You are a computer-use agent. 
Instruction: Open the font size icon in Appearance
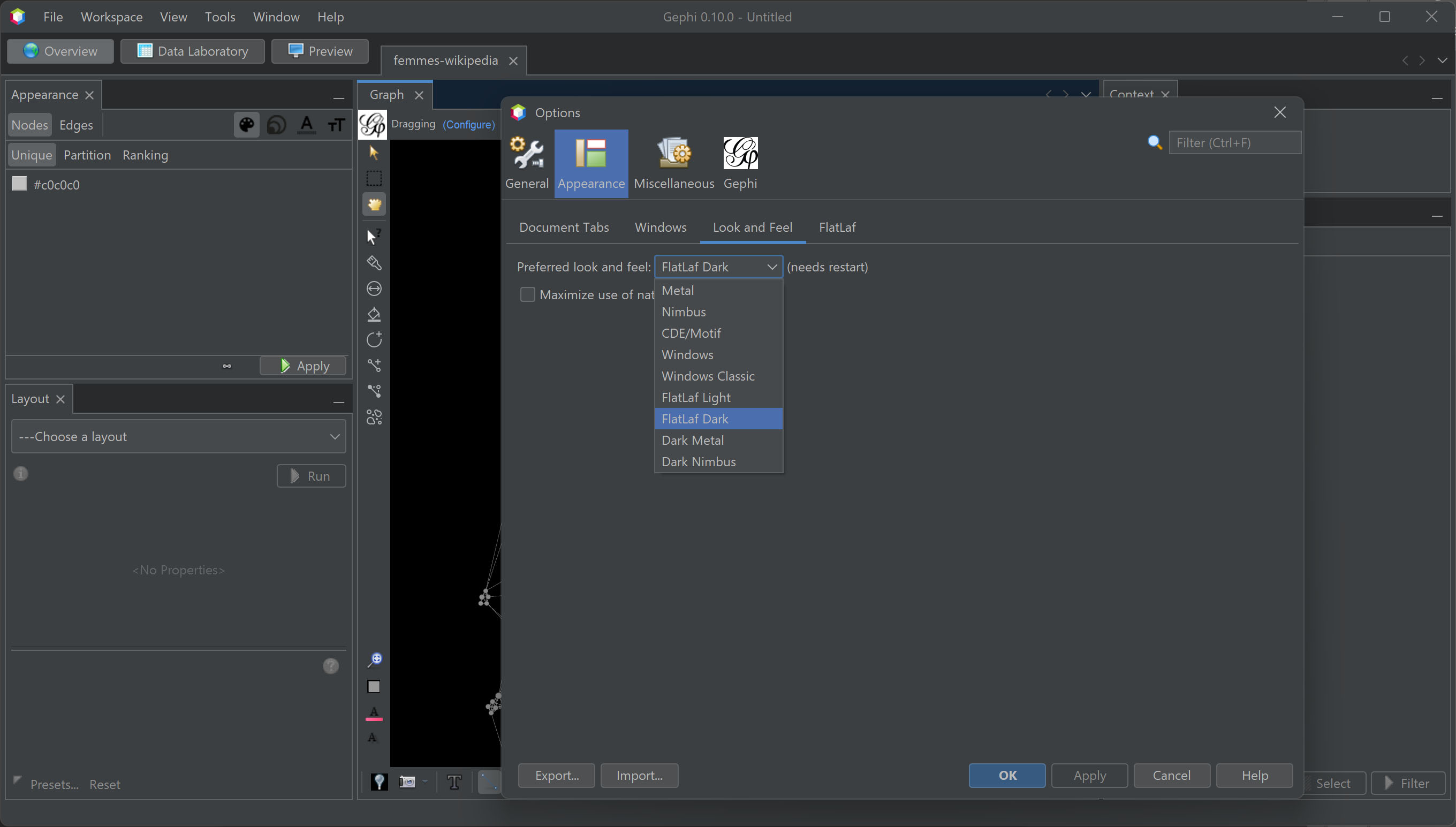click(336, 124)
